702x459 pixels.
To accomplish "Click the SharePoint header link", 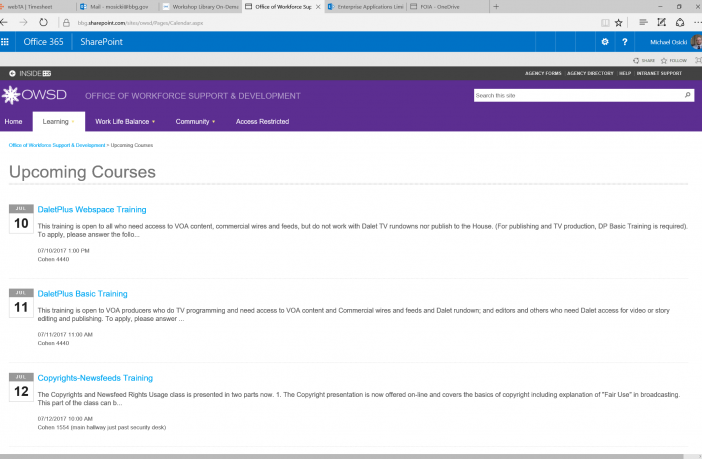I will pos(101,42).
